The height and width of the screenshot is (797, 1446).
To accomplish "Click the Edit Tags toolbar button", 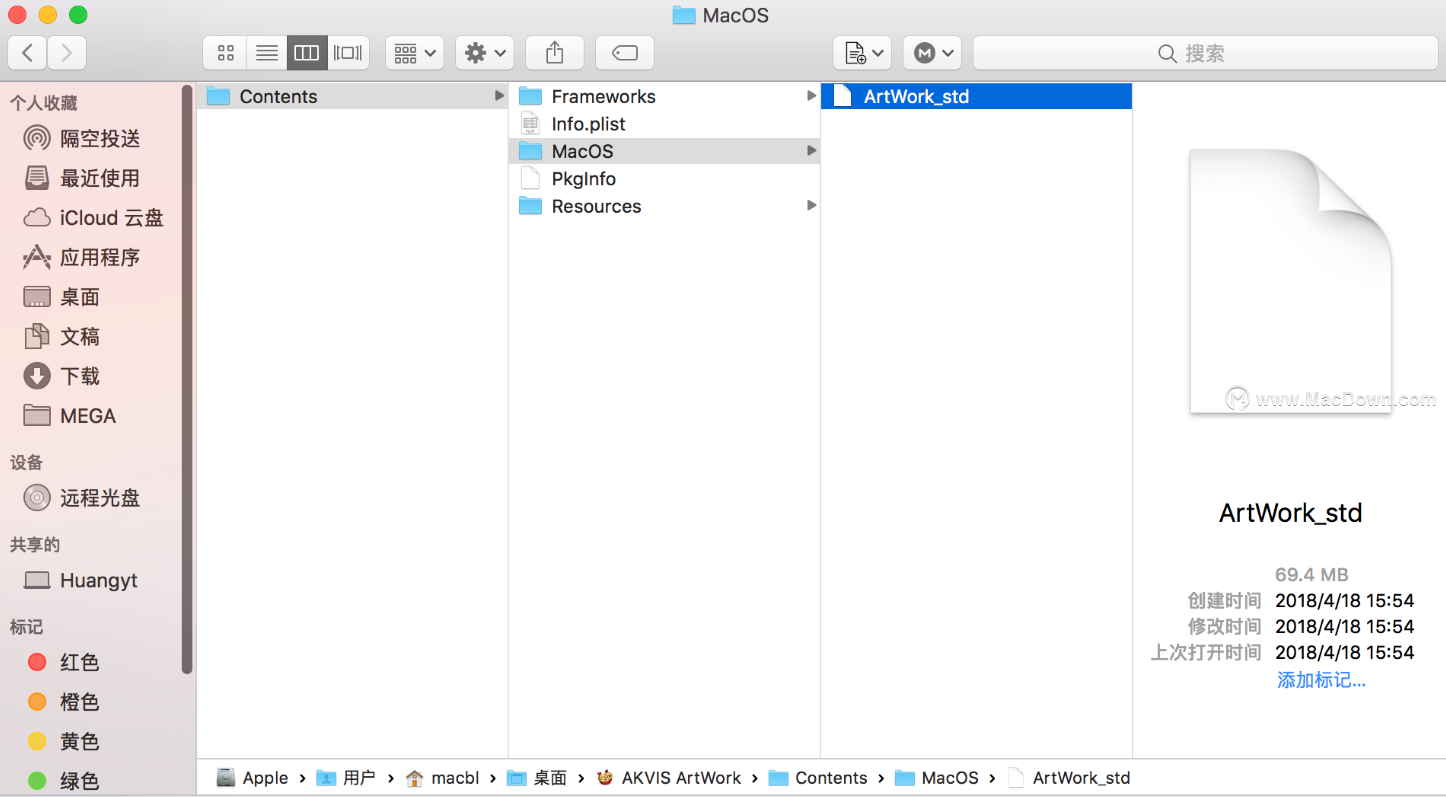I will point(625,53).
